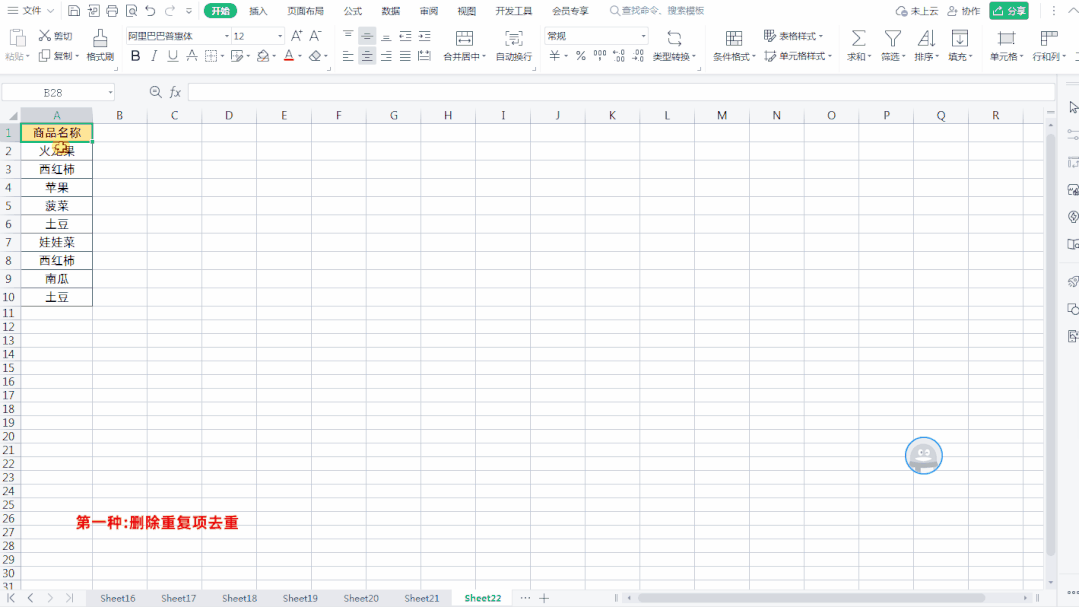Open Table Style (表格样式) dropdown

tap(793, 36)
